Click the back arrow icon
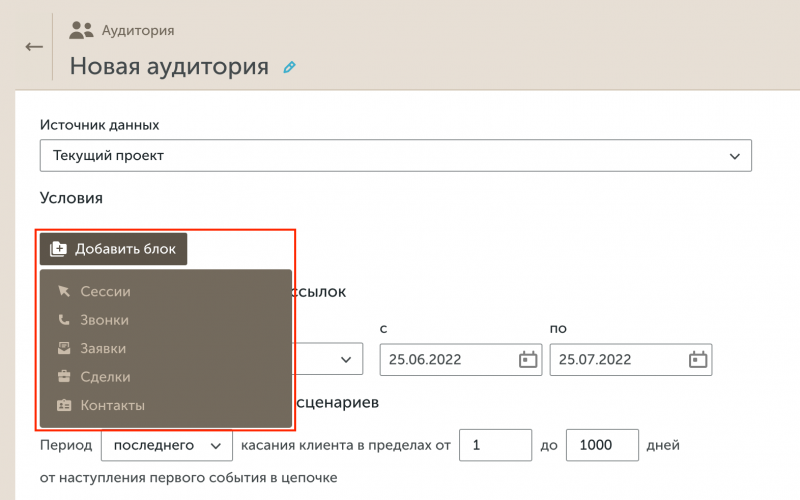800x500 pixels. (34, 47)
